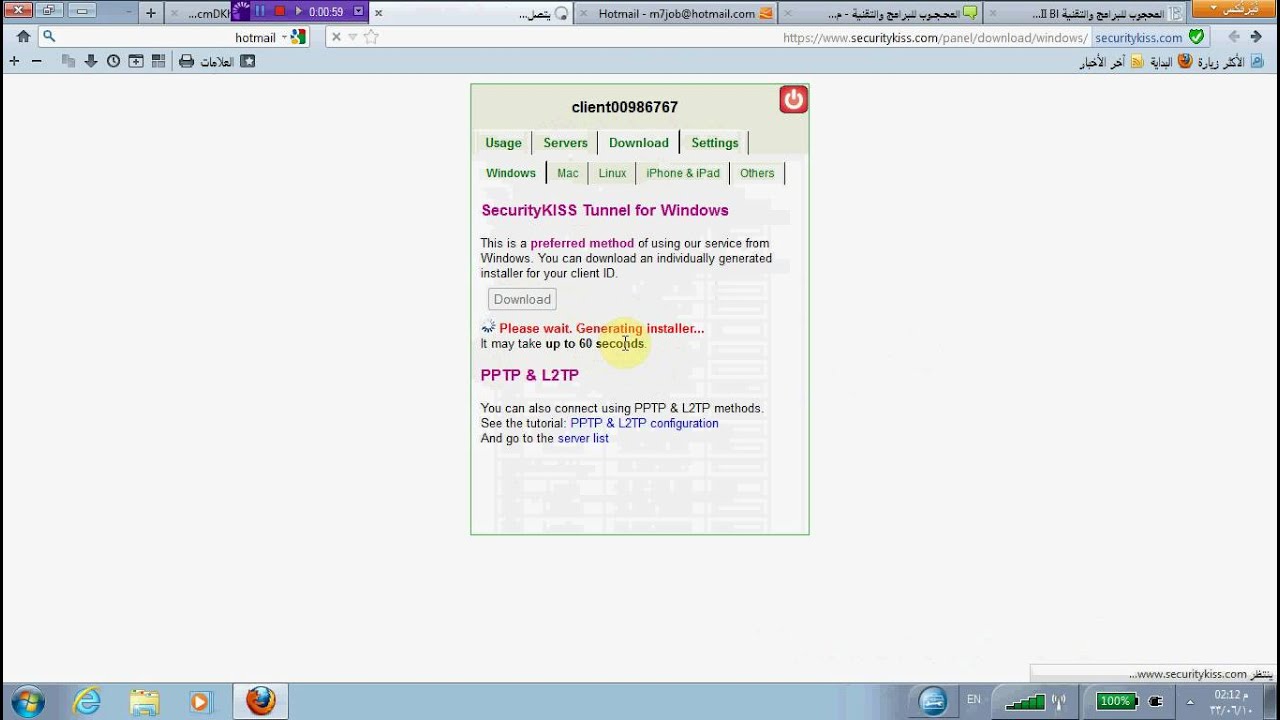1280x720 pixels.
Task: Bookmark this page with the star
Action: [371, 37]
